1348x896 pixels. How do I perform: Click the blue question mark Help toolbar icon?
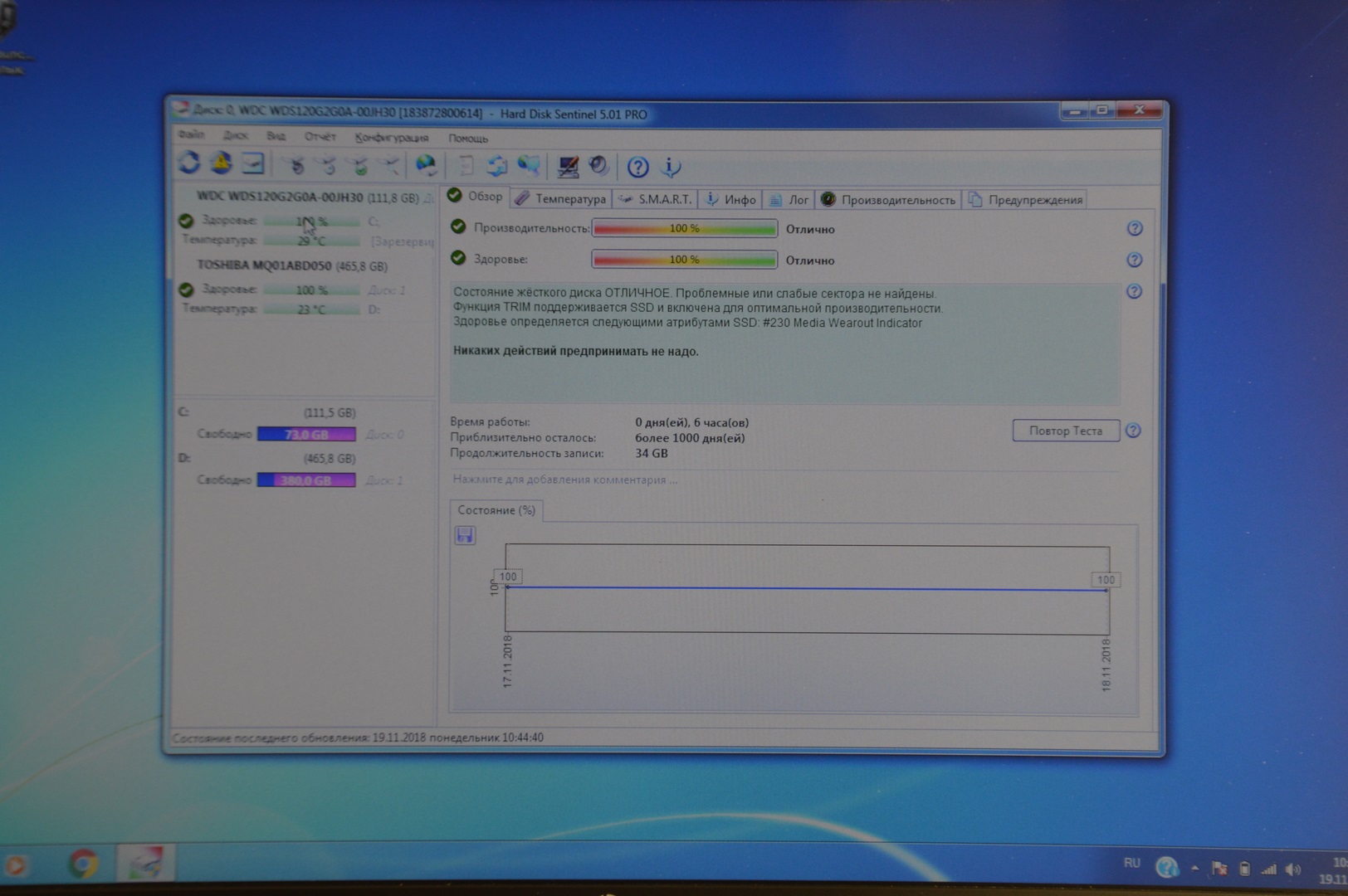point(637,168)
